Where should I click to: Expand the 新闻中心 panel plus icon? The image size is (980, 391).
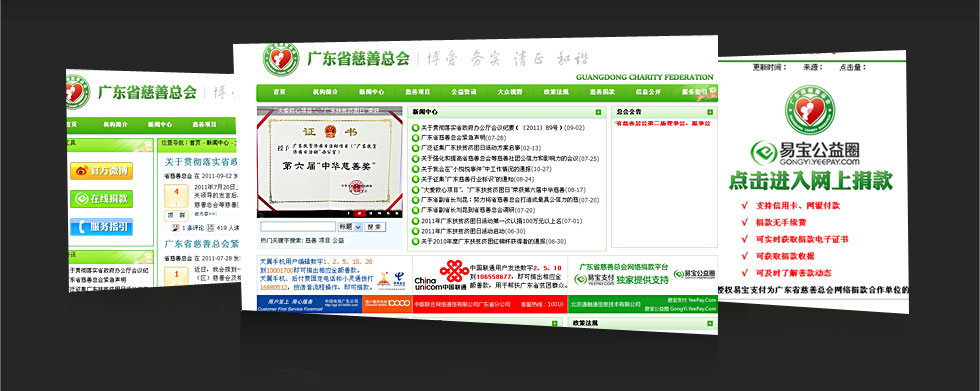coord(598,112)
